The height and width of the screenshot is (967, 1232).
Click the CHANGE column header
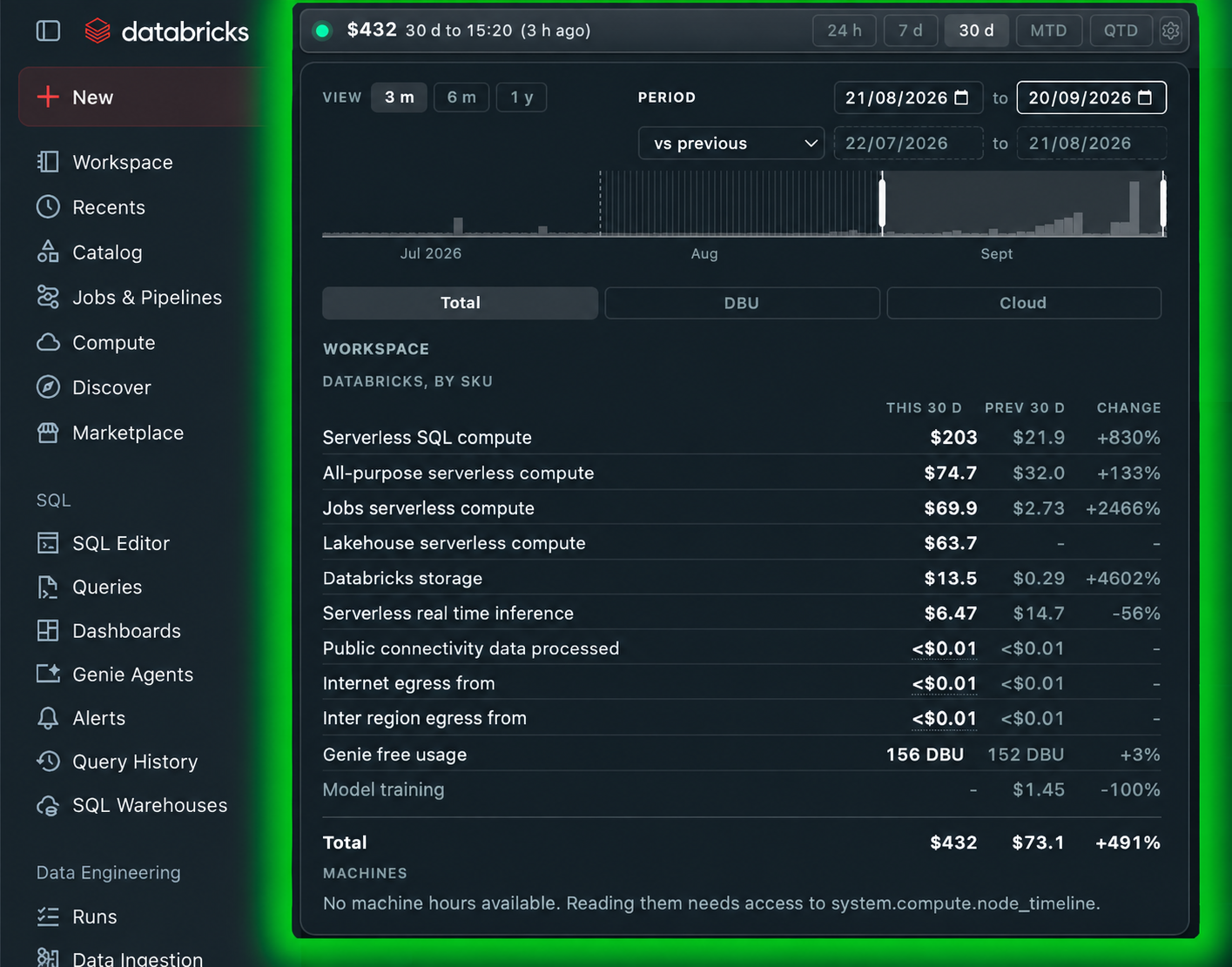(1128, 407)
